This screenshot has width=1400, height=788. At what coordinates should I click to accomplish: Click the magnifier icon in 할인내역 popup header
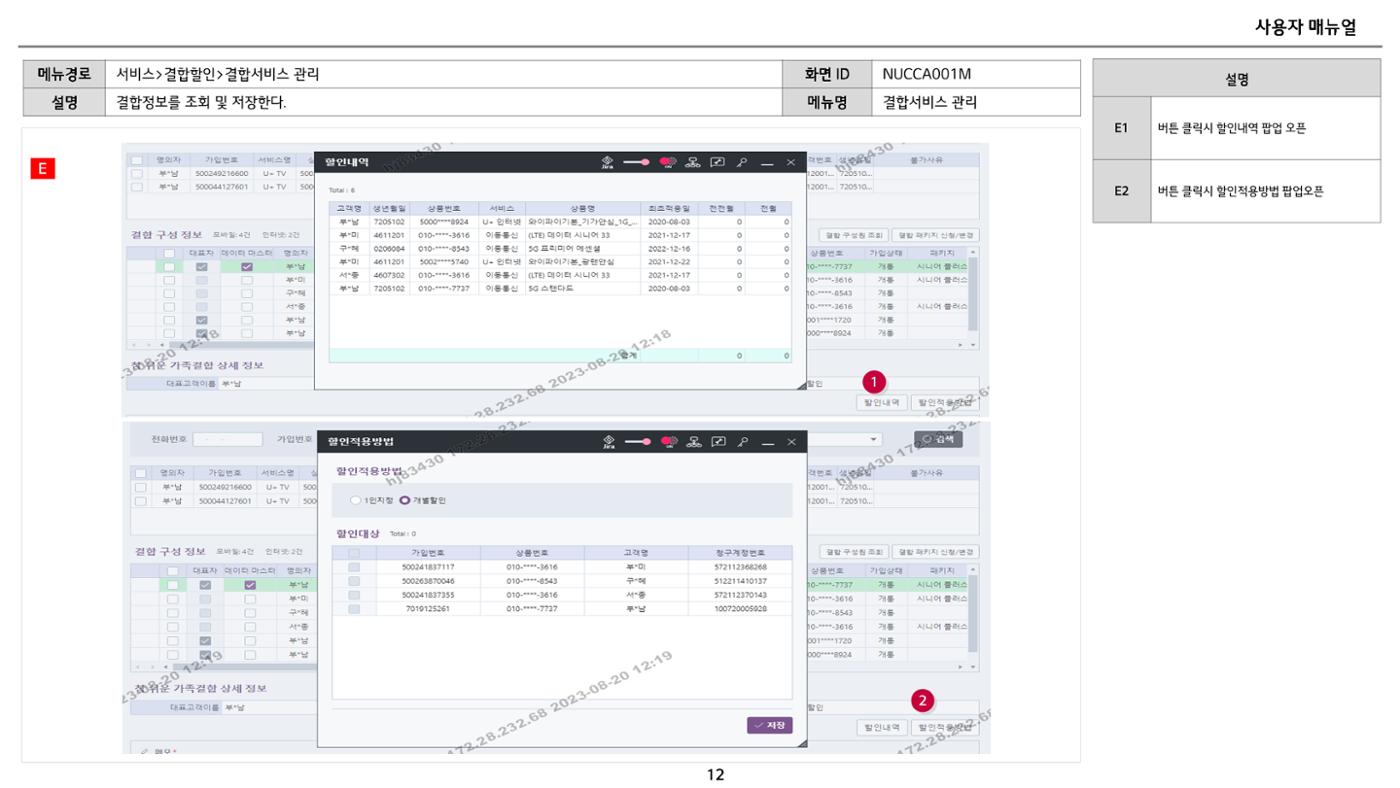point(742,162)
